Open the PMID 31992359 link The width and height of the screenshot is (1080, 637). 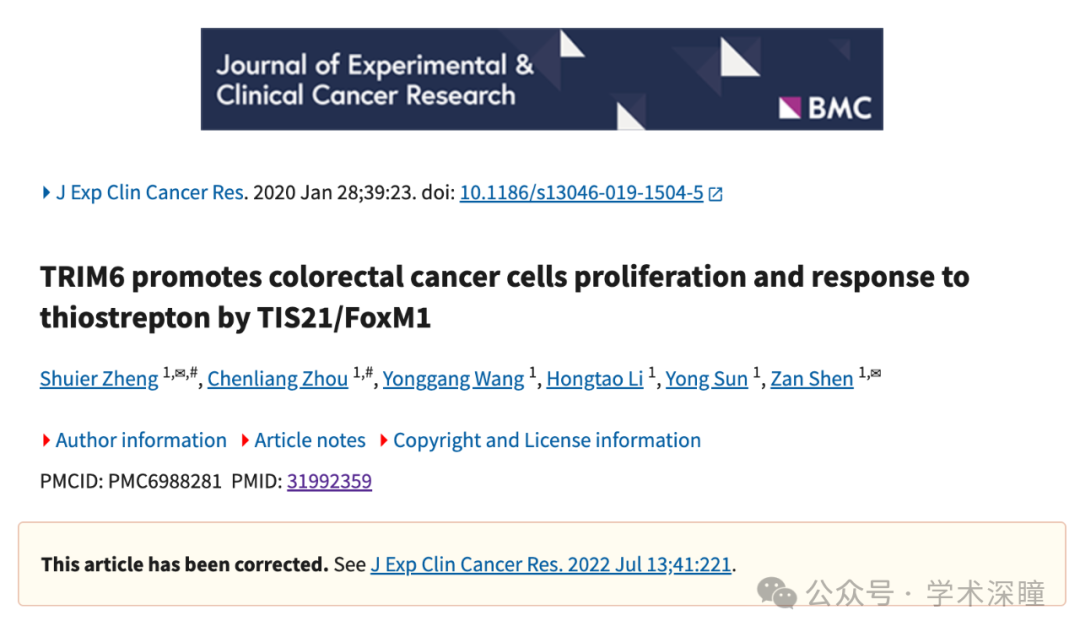(329, 481)
